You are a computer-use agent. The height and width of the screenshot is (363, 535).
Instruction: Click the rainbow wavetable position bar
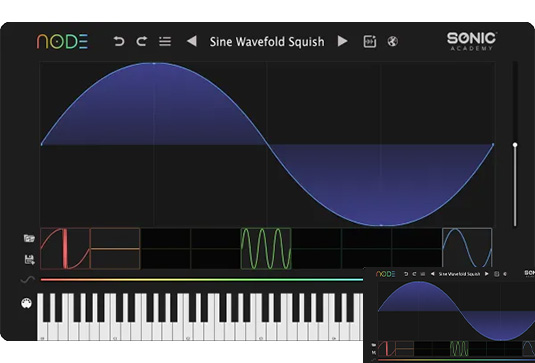click(202, 280)
